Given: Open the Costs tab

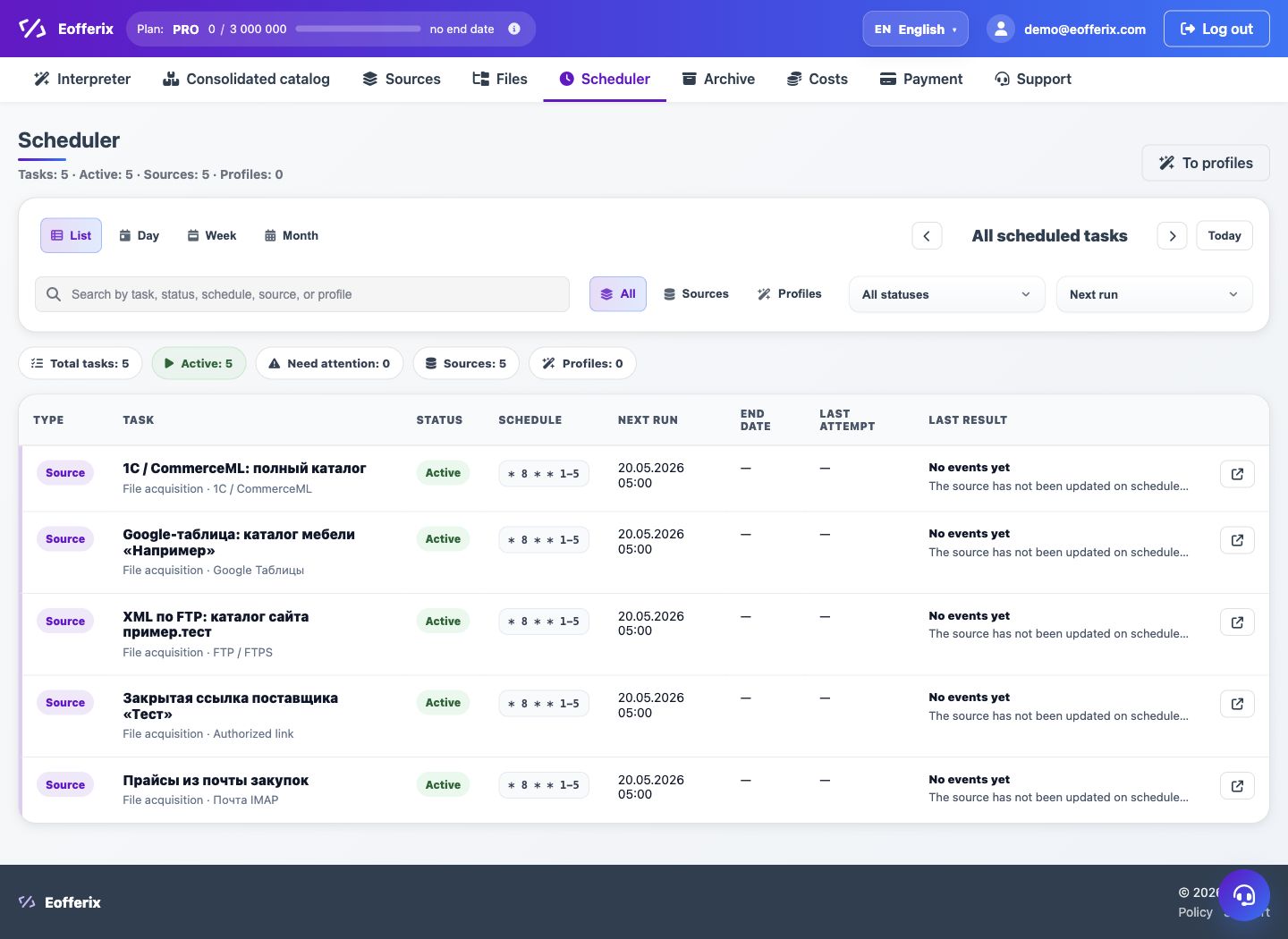Looking at the screenshot, I should 818,79.
